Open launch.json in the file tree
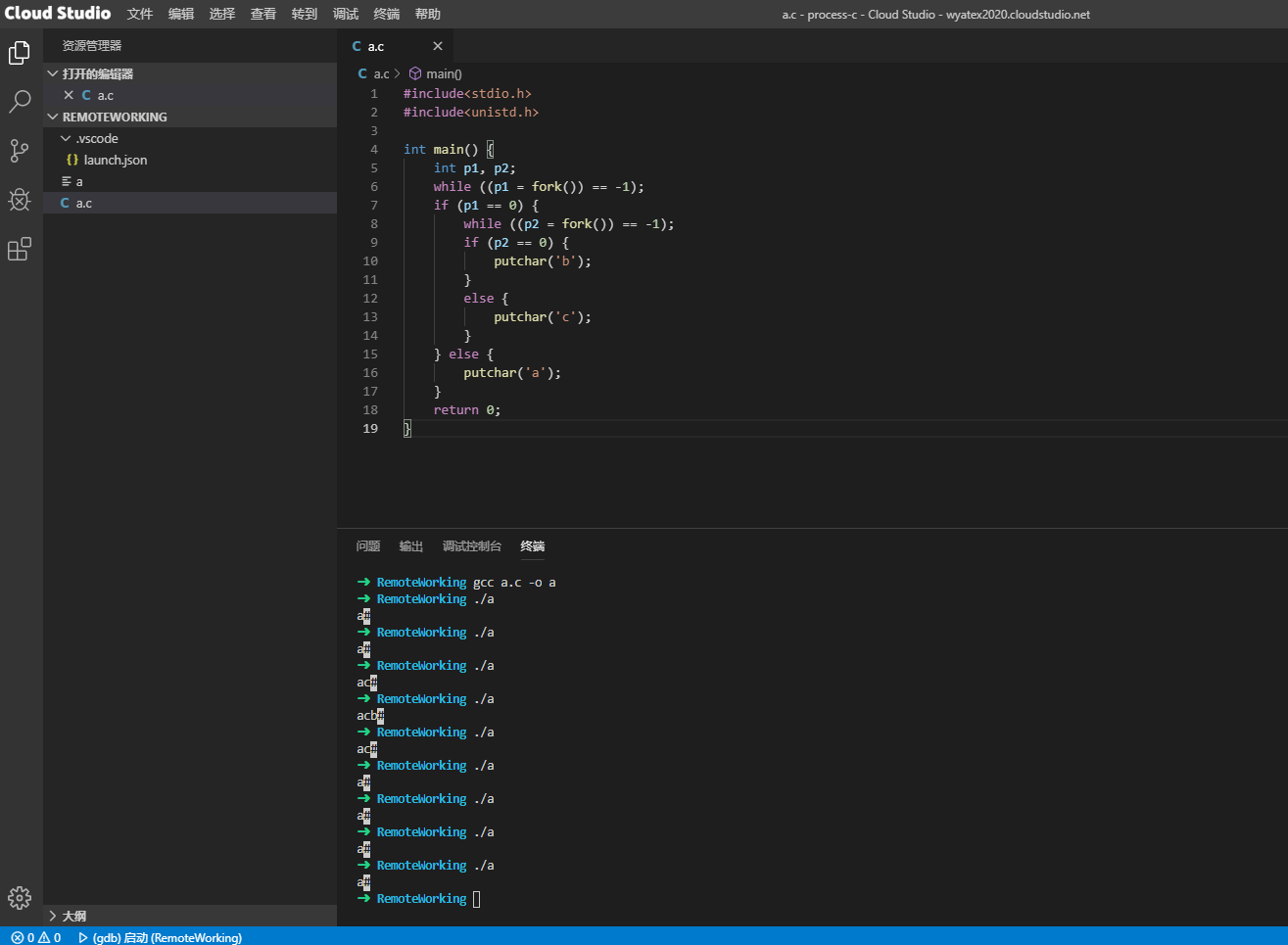This screenshot has width=1288, height=945. click(x=115, y=160)
